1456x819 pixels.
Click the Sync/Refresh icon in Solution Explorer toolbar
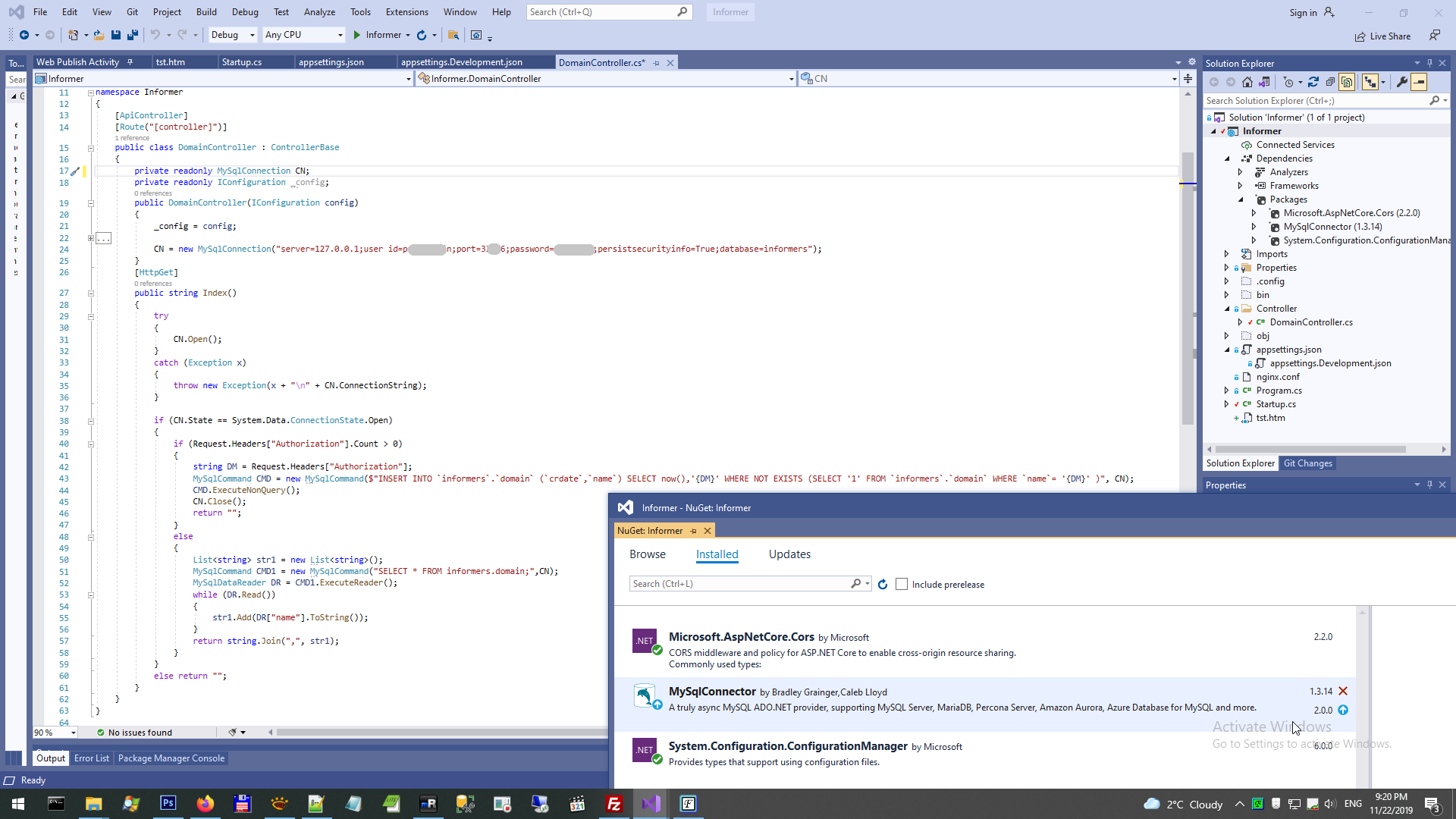click(x=1313, y=82)
